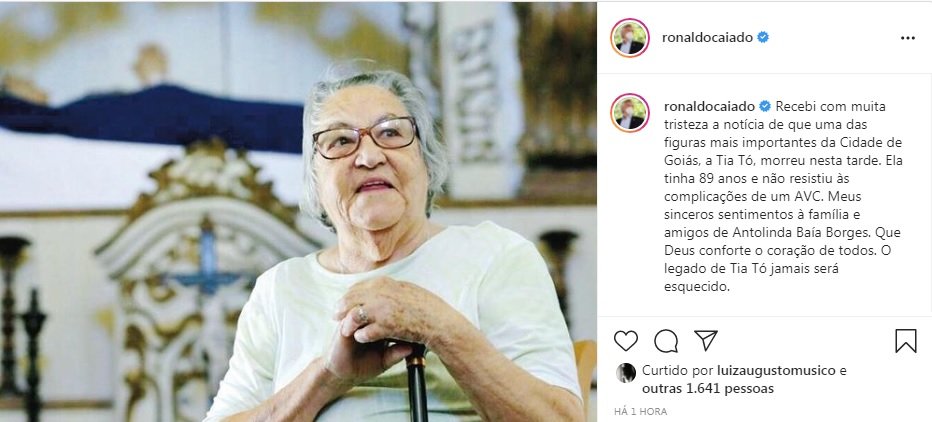
Task: Save post with the bookmark icon
Action: 906,341
